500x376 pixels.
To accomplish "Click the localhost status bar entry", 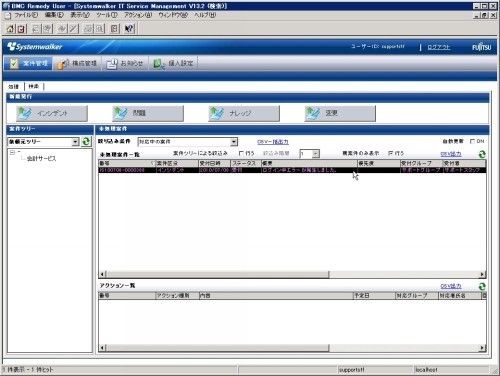I will [x=451, y=369].
